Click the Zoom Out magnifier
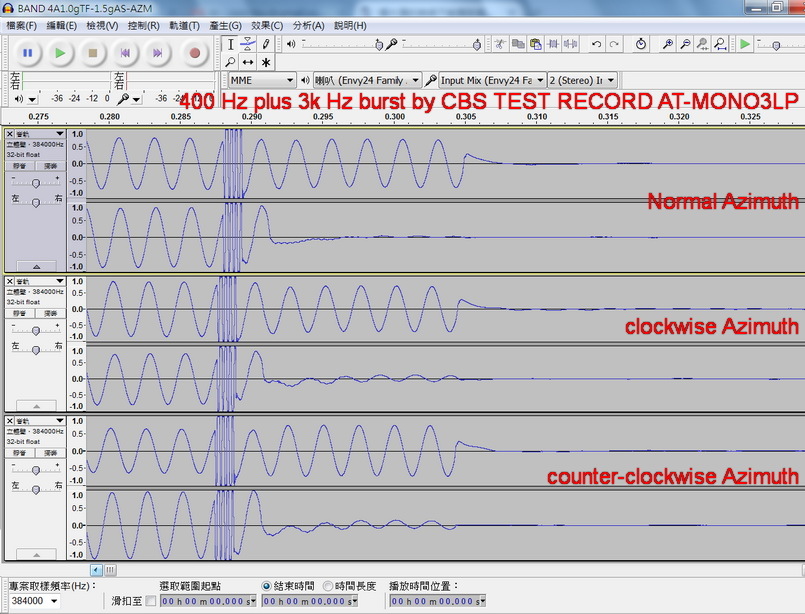This screenshot has width=805, height=614. tap(685, 45)
